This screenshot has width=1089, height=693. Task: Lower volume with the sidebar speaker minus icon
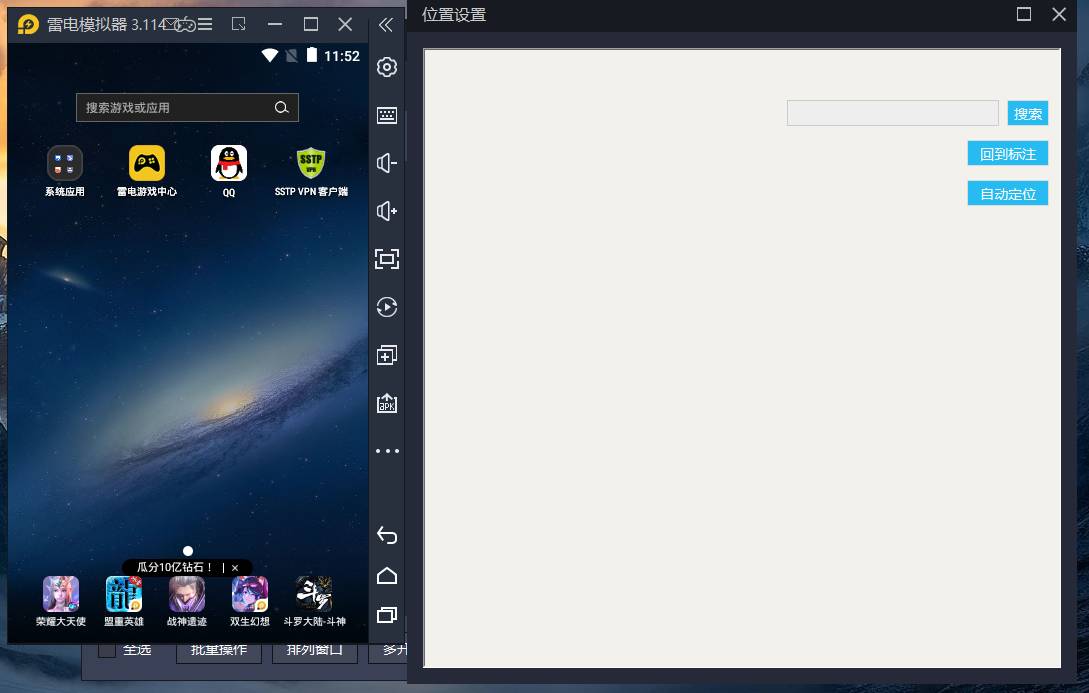(x=387, y=163)
